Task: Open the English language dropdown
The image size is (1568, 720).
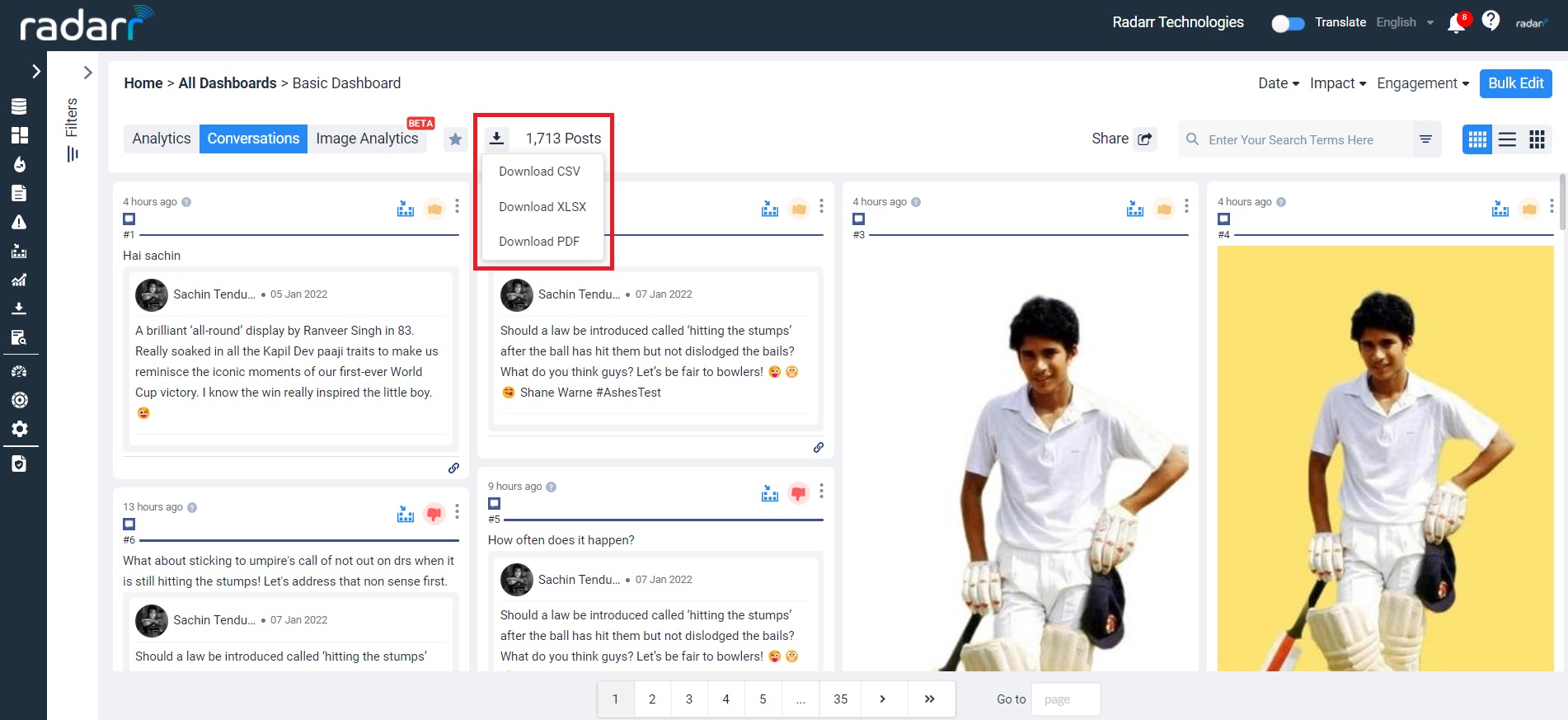Action: point(1405,22)
